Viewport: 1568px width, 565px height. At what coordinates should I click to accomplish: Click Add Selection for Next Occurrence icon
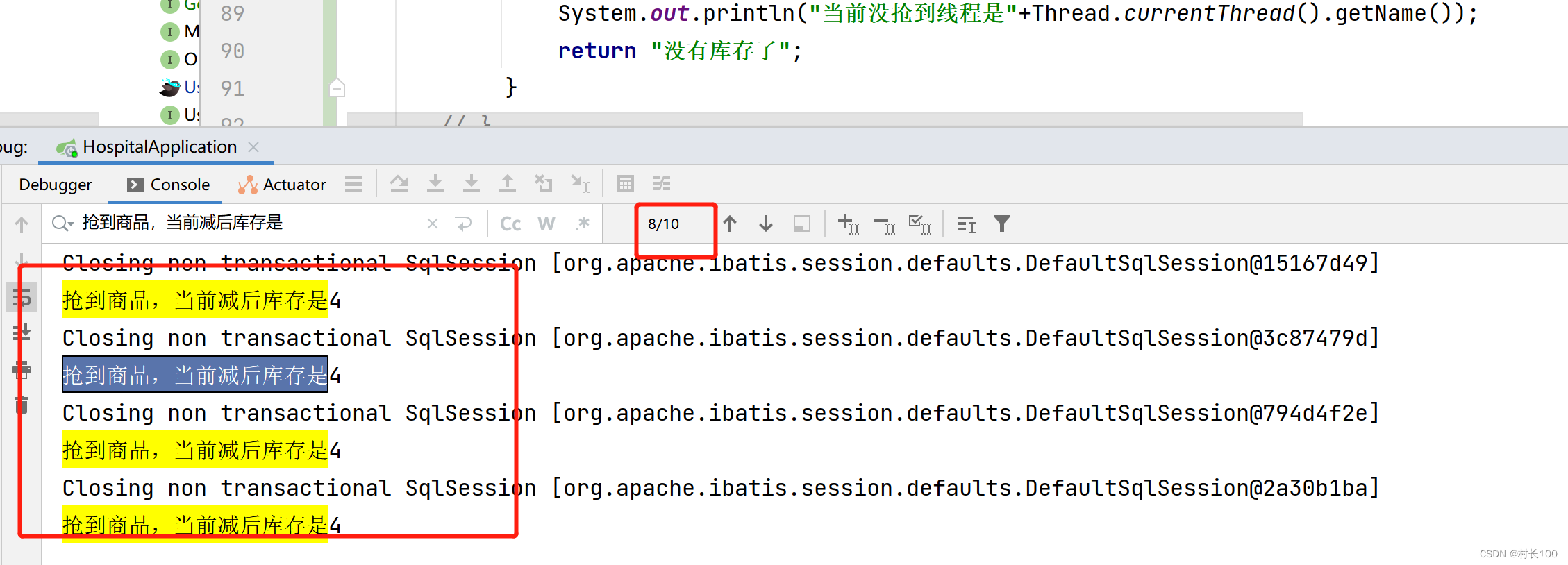click(849, 224)
